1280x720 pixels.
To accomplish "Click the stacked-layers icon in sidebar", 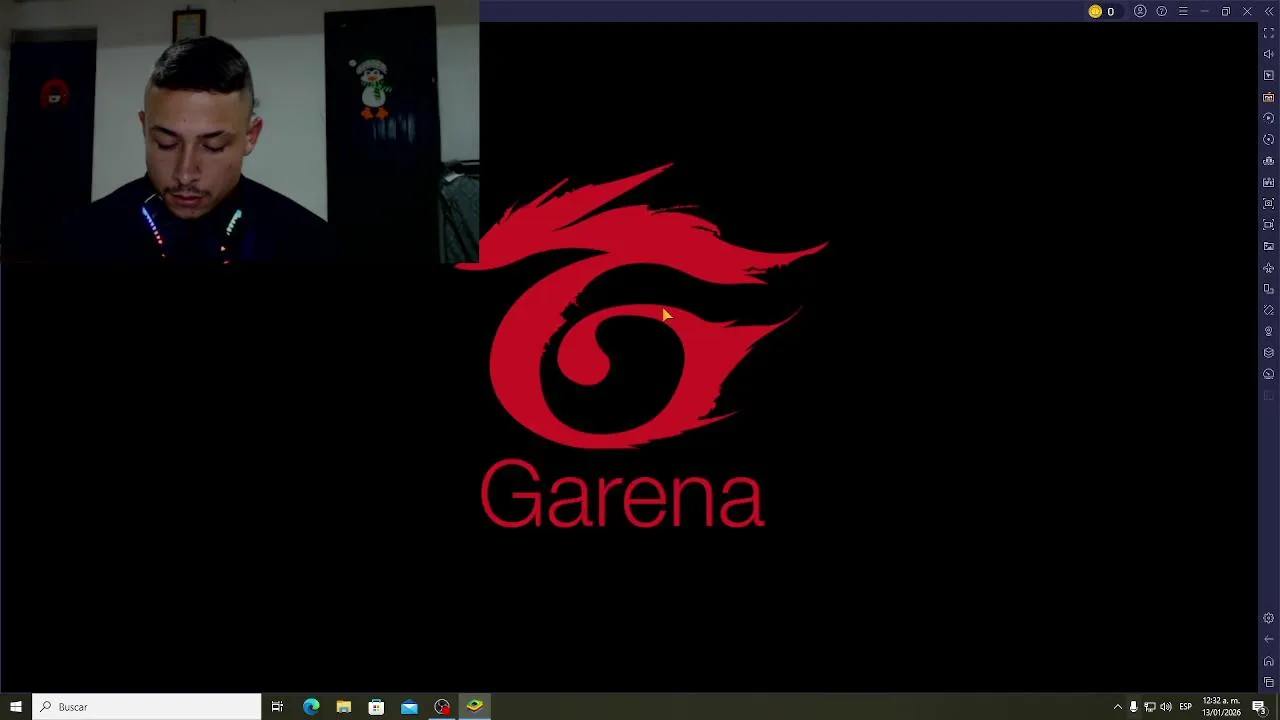I will 1269,353.
